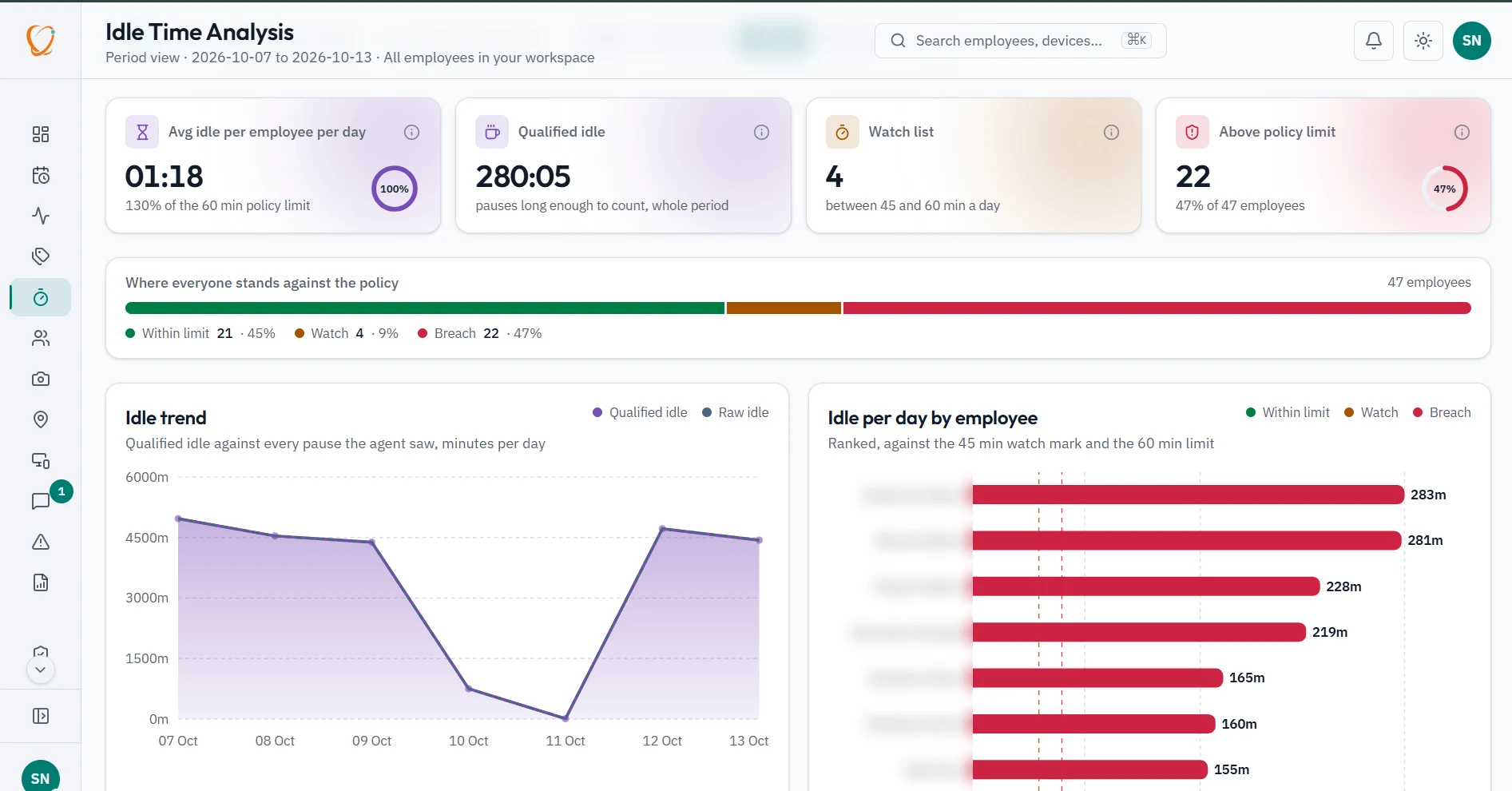Click the 12 Oct data point on trend

[662, 529]
